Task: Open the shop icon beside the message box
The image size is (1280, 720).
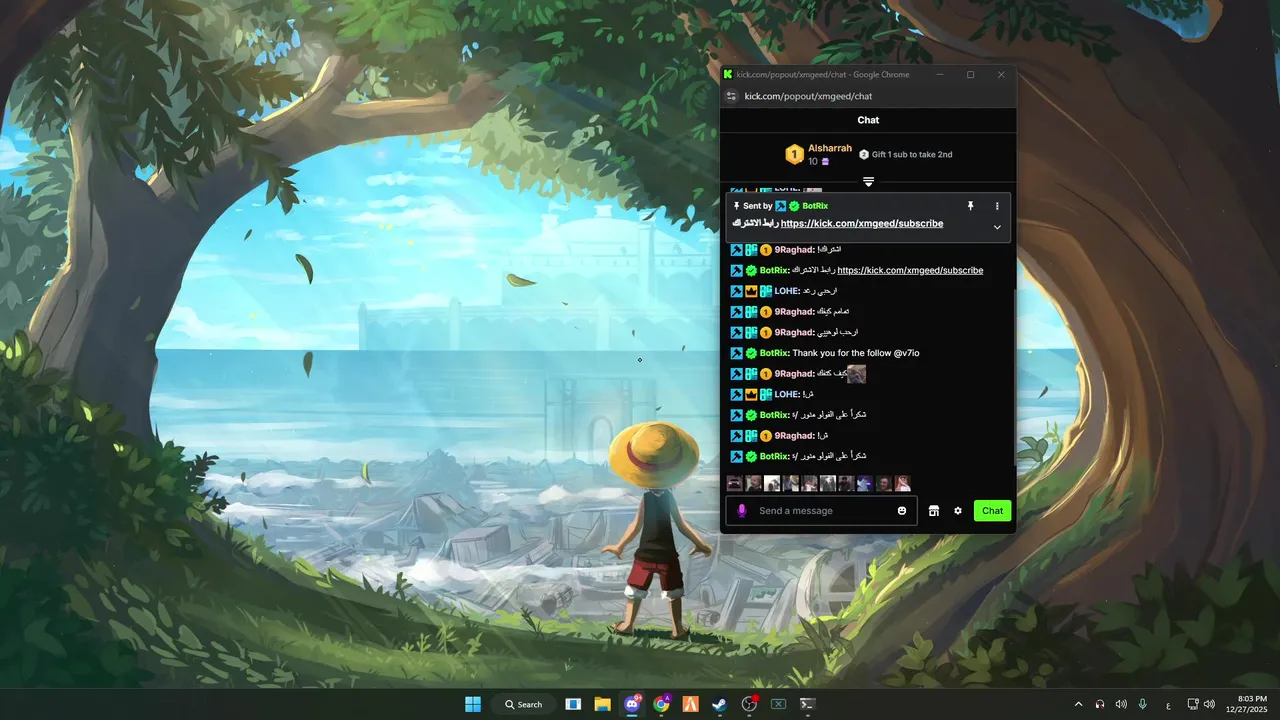Action: pos(934,511)
